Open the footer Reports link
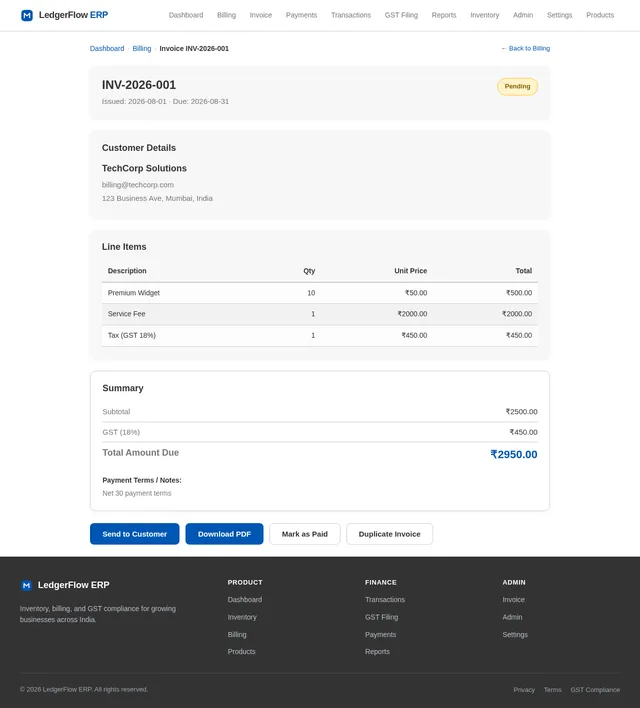The width and height of the screenshot is (640, 708). tap(377, 652)
